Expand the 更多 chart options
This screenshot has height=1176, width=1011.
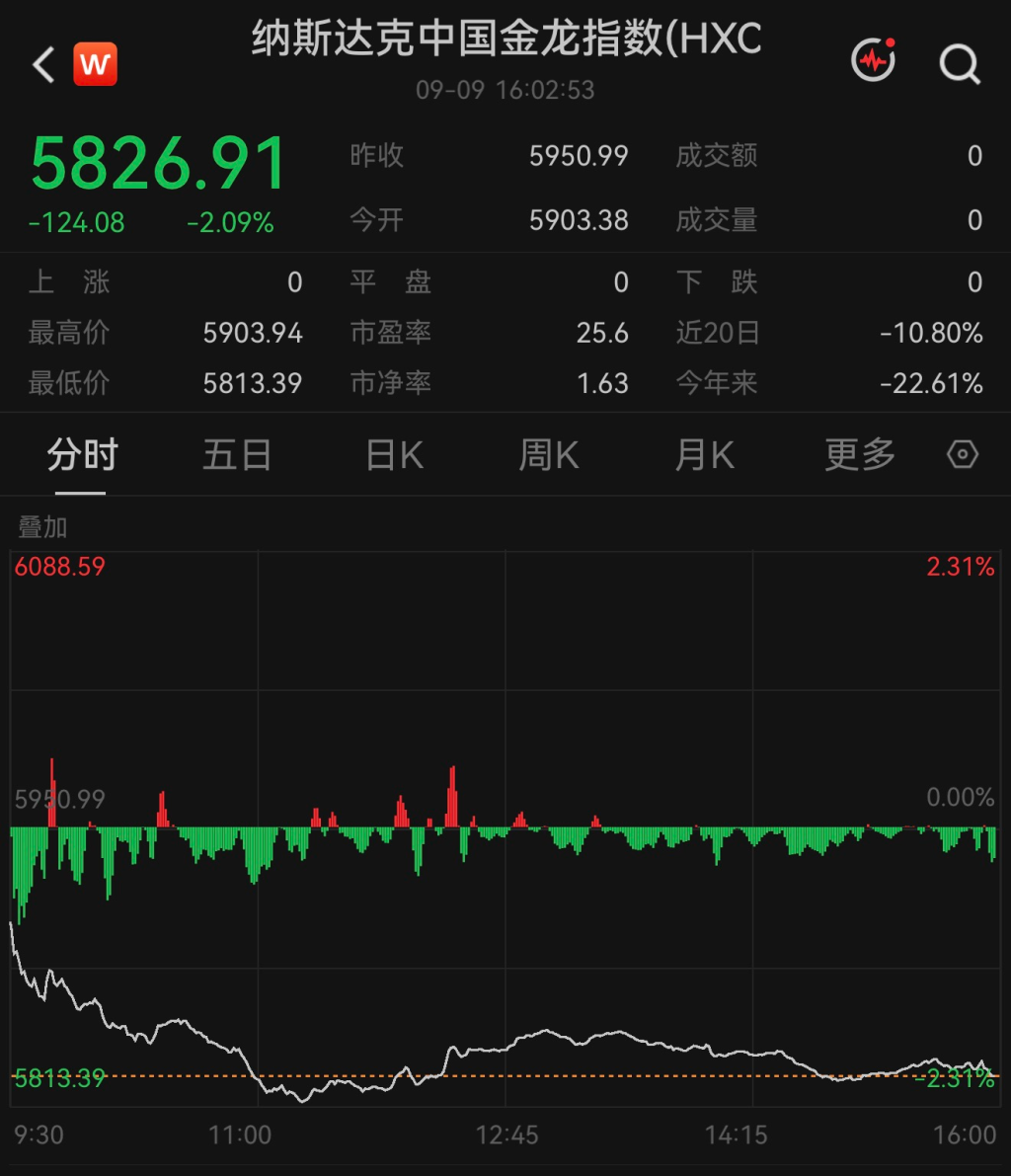click(860, 454)
